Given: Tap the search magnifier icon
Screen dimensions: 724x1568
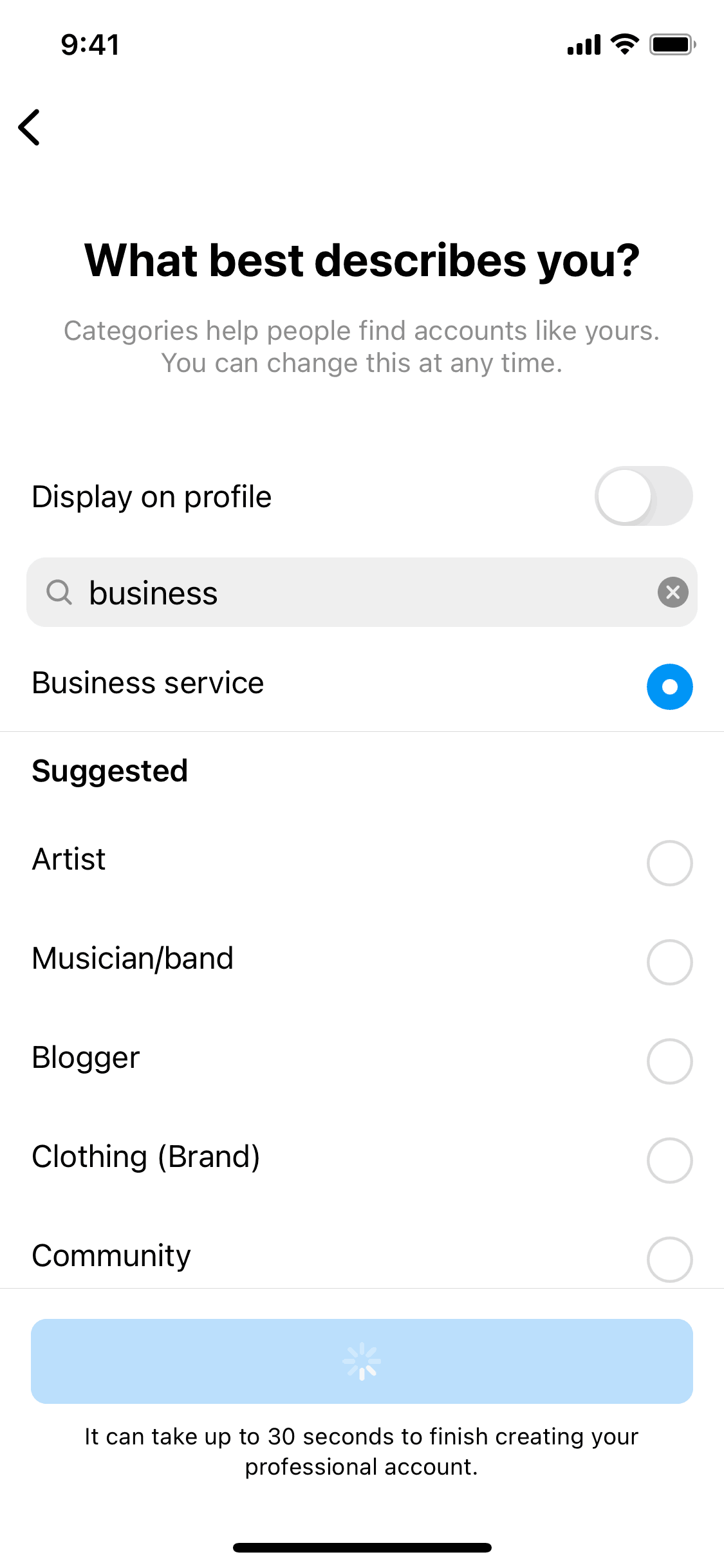Looking at the screenshot, I should click(x=59, y=592).
